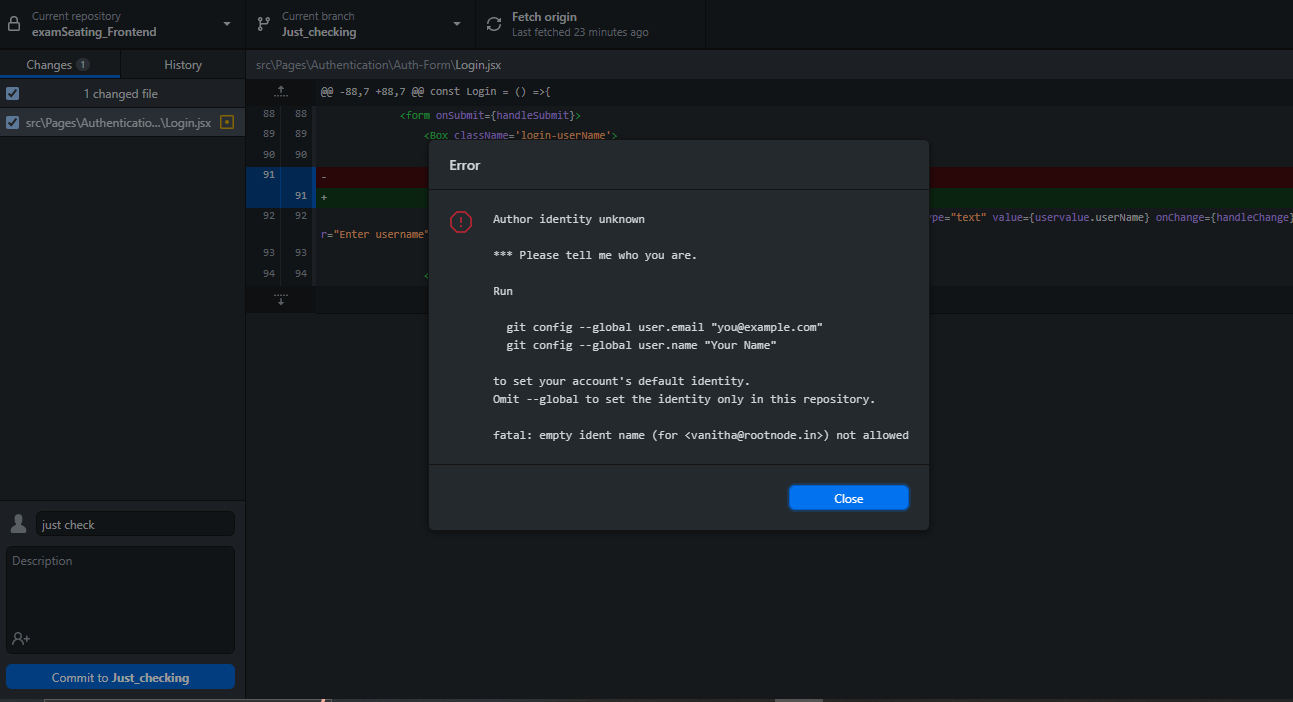Close the Author identity unknown error dialog
The image size is (1293, 702).
click(x=848, y=497)
